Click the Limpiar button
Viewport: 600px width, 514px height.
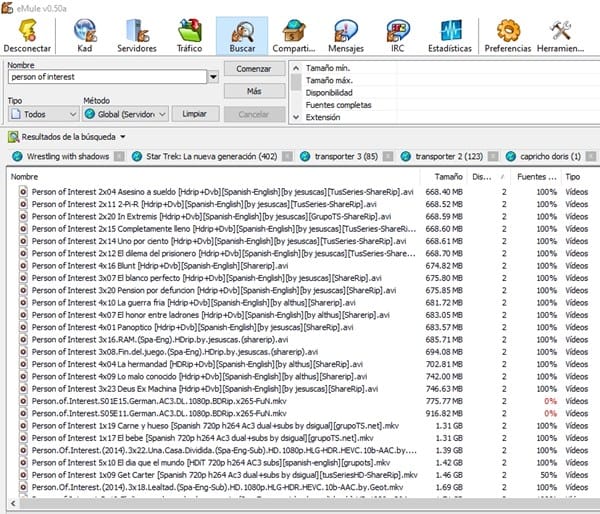click(195, 114)
